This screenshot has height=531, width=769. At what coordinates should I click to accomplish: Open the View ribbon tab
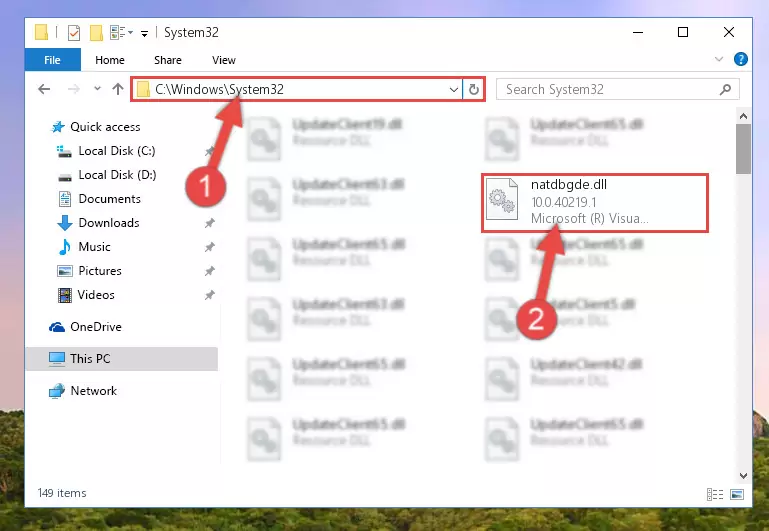point(224,60)
